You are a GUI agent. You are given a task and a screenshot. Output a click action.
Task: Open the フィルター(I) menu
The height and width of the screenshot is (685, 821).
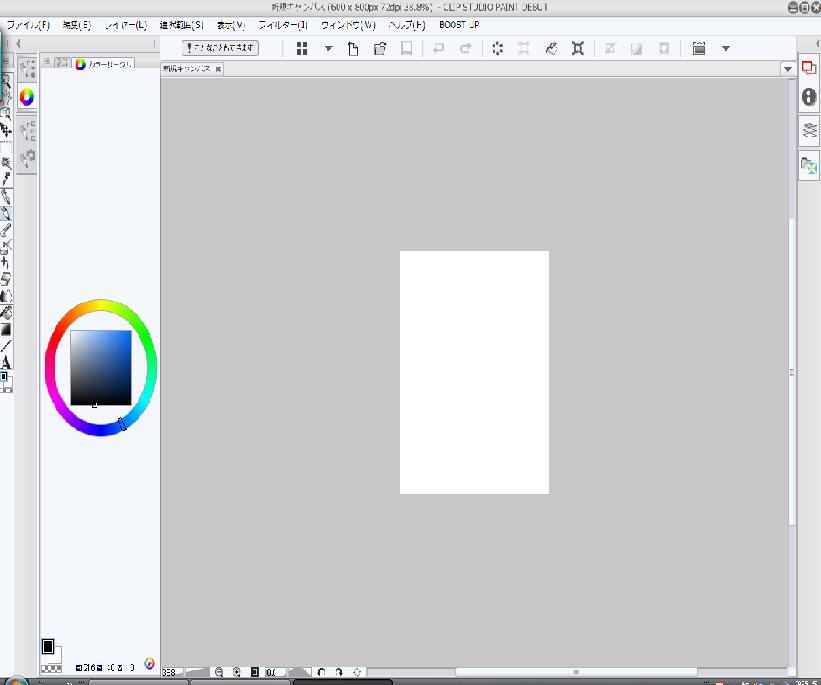[x=283, y=24]
